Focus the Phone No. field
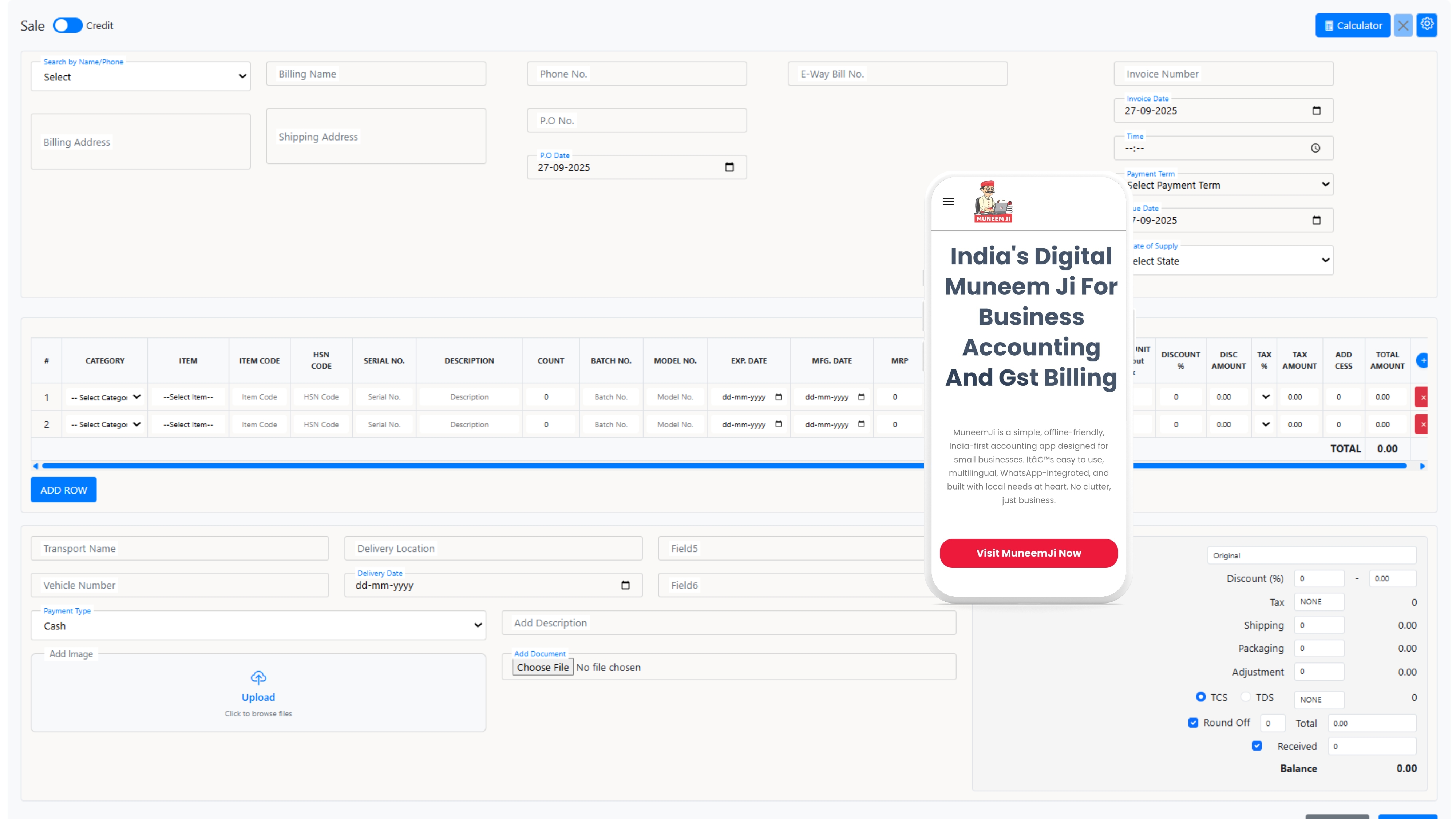Image resolution: width=1456 pixels, height=819 pixels. coord(637,74)
